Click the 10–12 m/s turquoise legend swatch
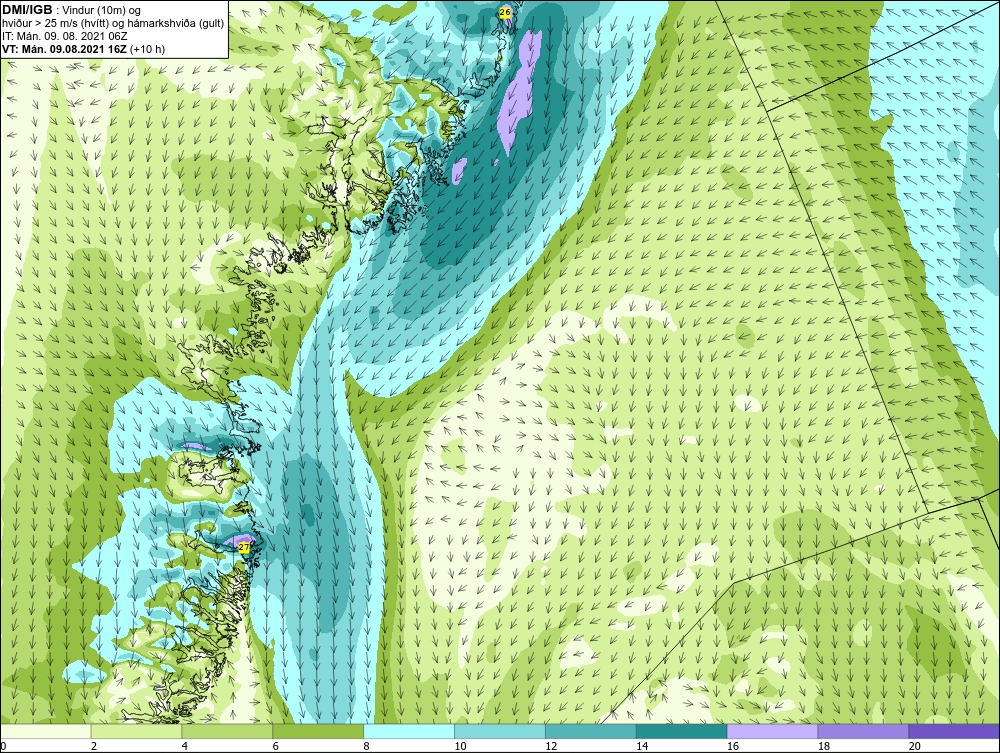Image resolution: width=1000 pixels, height=753 pixels. pyautogui.click(x=500, y=731)
